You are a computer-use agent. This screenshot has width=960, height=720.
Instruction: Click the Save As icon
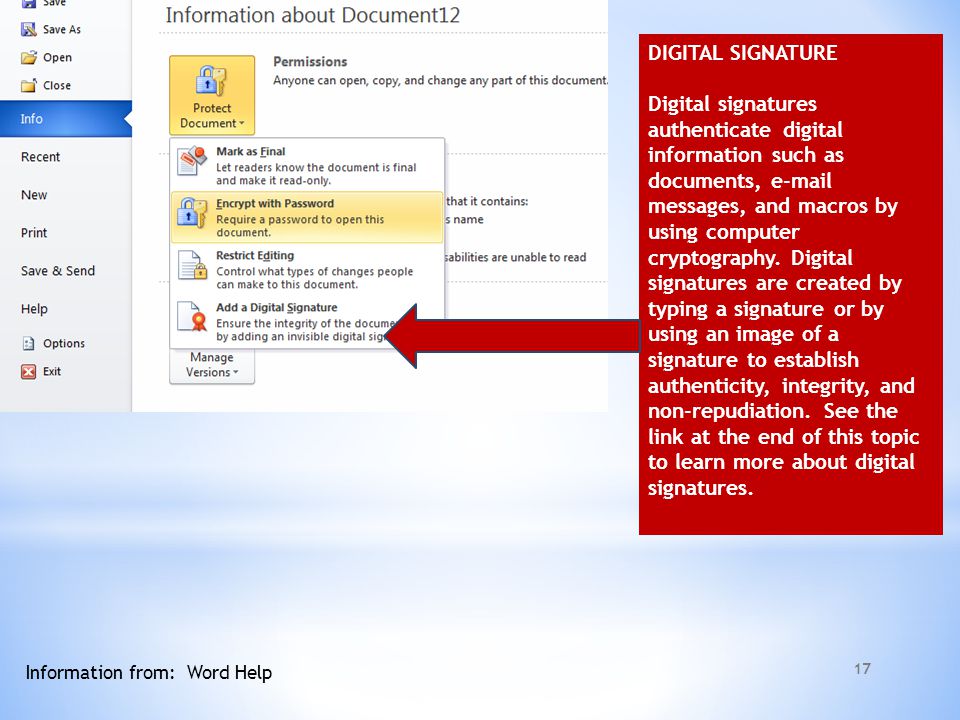pos(29,29)
